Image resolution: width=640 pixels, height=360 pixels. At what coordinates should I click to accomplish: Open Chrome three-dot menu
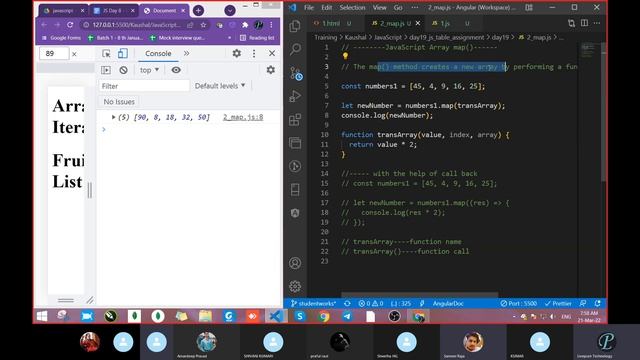click(x=271, y=25)
